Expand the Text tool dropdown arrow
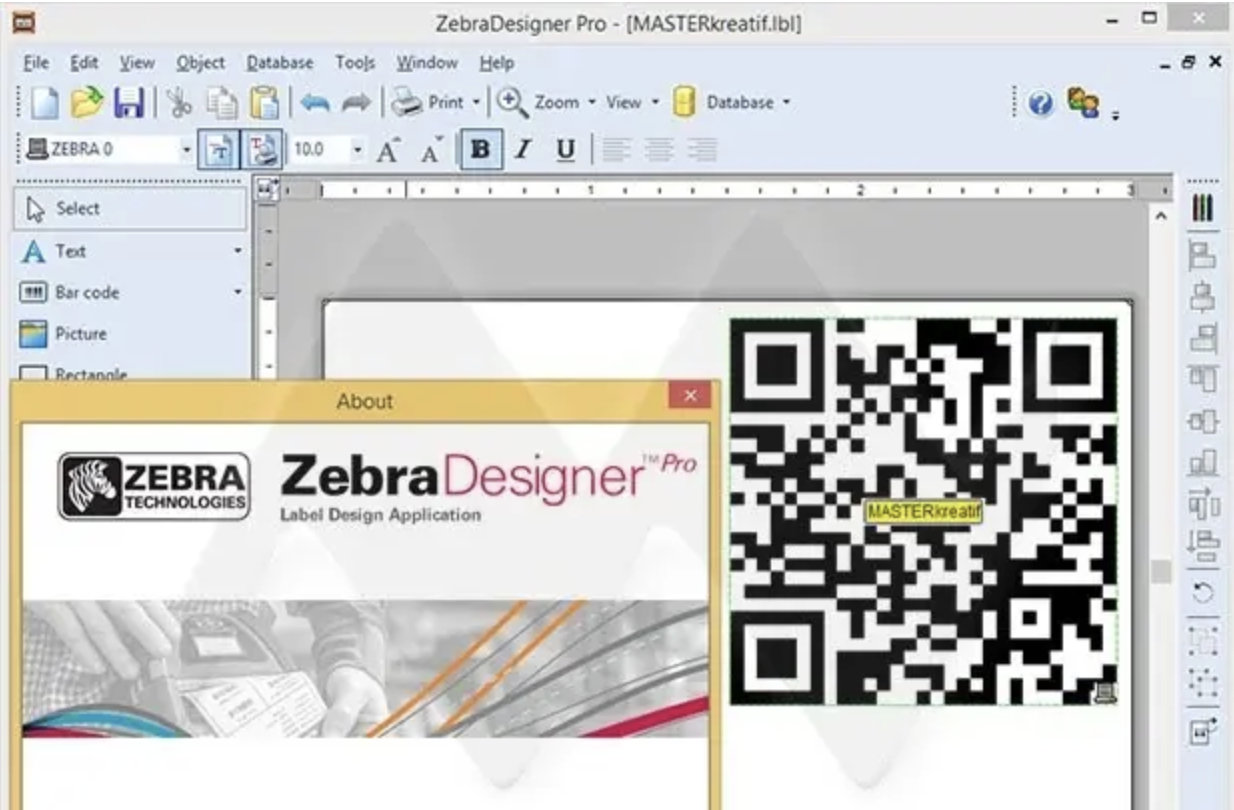This screenshot has width=1234, height=810. click(x=238, y=251)
